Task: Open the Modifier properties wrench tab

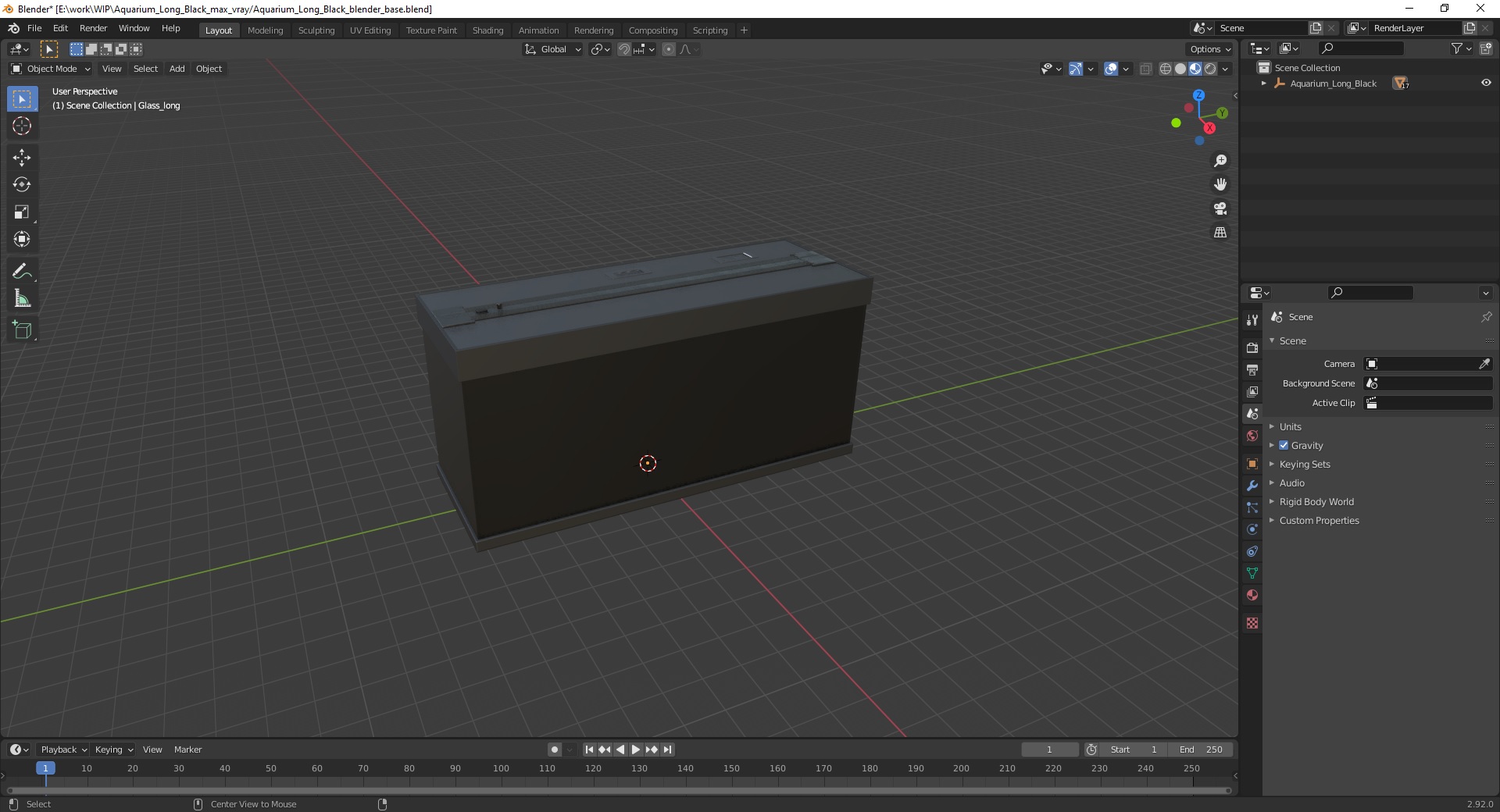Action: click(1252, 486)
